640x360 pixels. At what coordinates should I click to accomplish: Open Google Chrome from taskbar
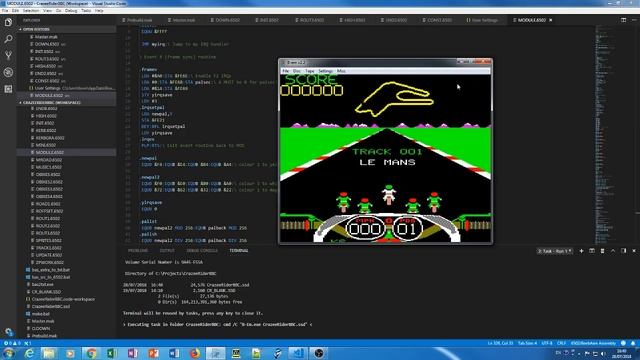tap(91, 353)
